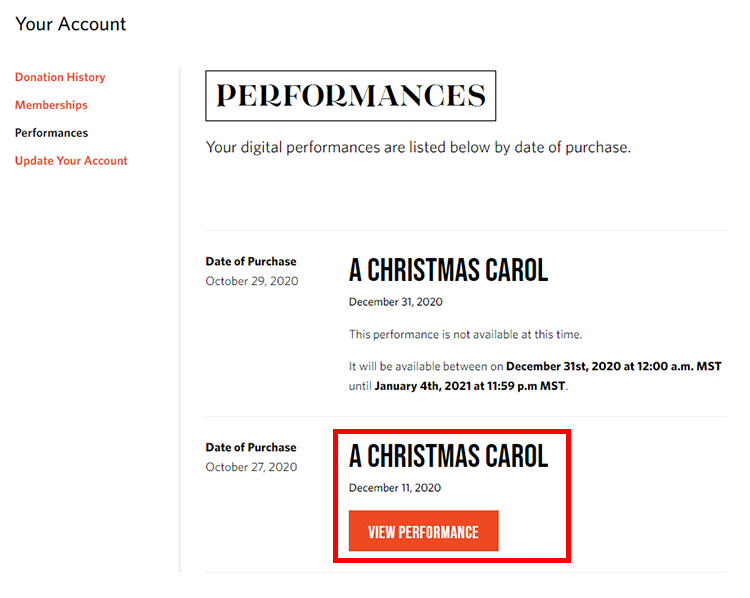The height and width of the screenshot is (598, 750).
Task: Click the not available at this time notice
Action: (x=465, y=334)
